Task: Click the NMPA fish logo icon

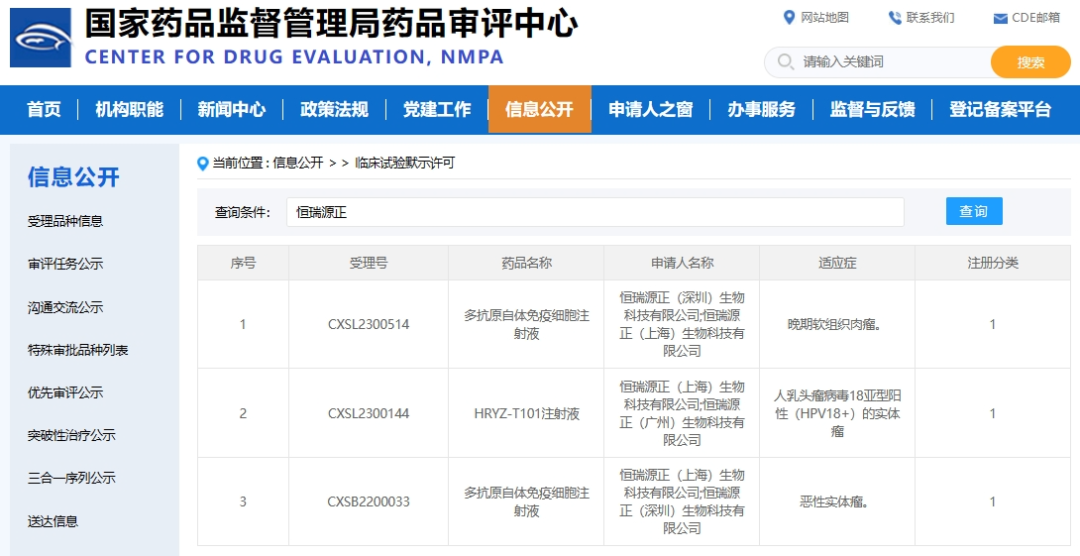Action: click(41, 37)
